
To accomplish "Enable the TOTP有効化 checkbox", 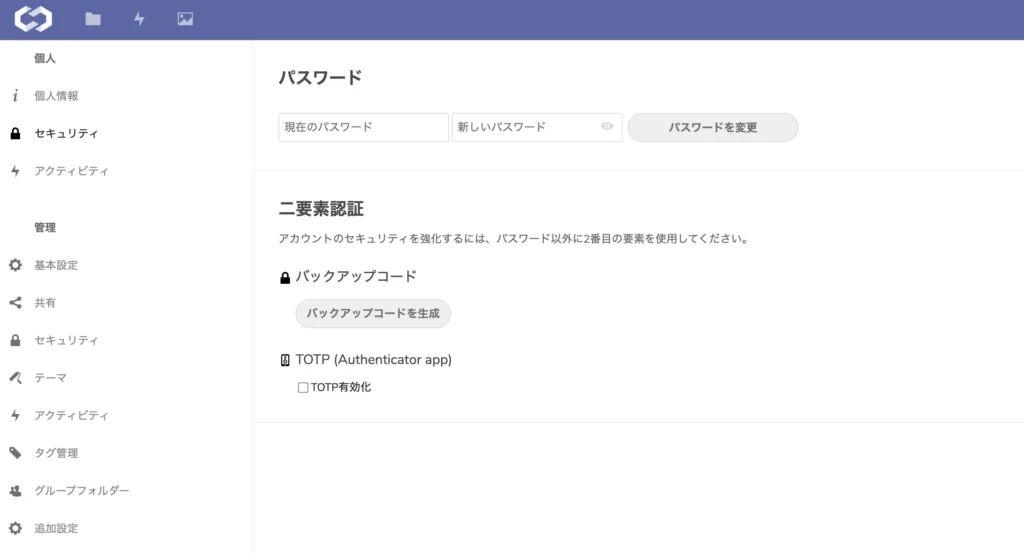I will pyautogui.click(x=303, y=388).
